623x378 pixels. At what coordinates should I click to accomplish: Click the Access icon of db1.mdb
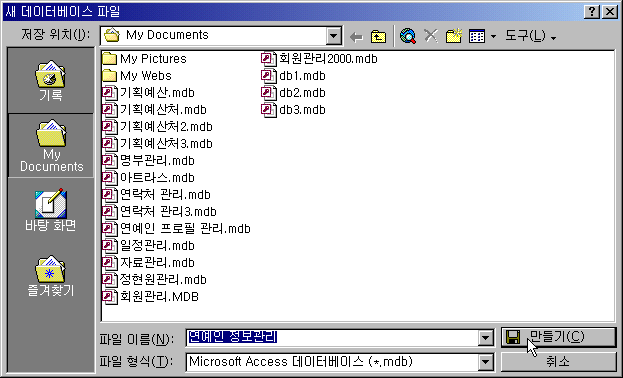(269, 76)
